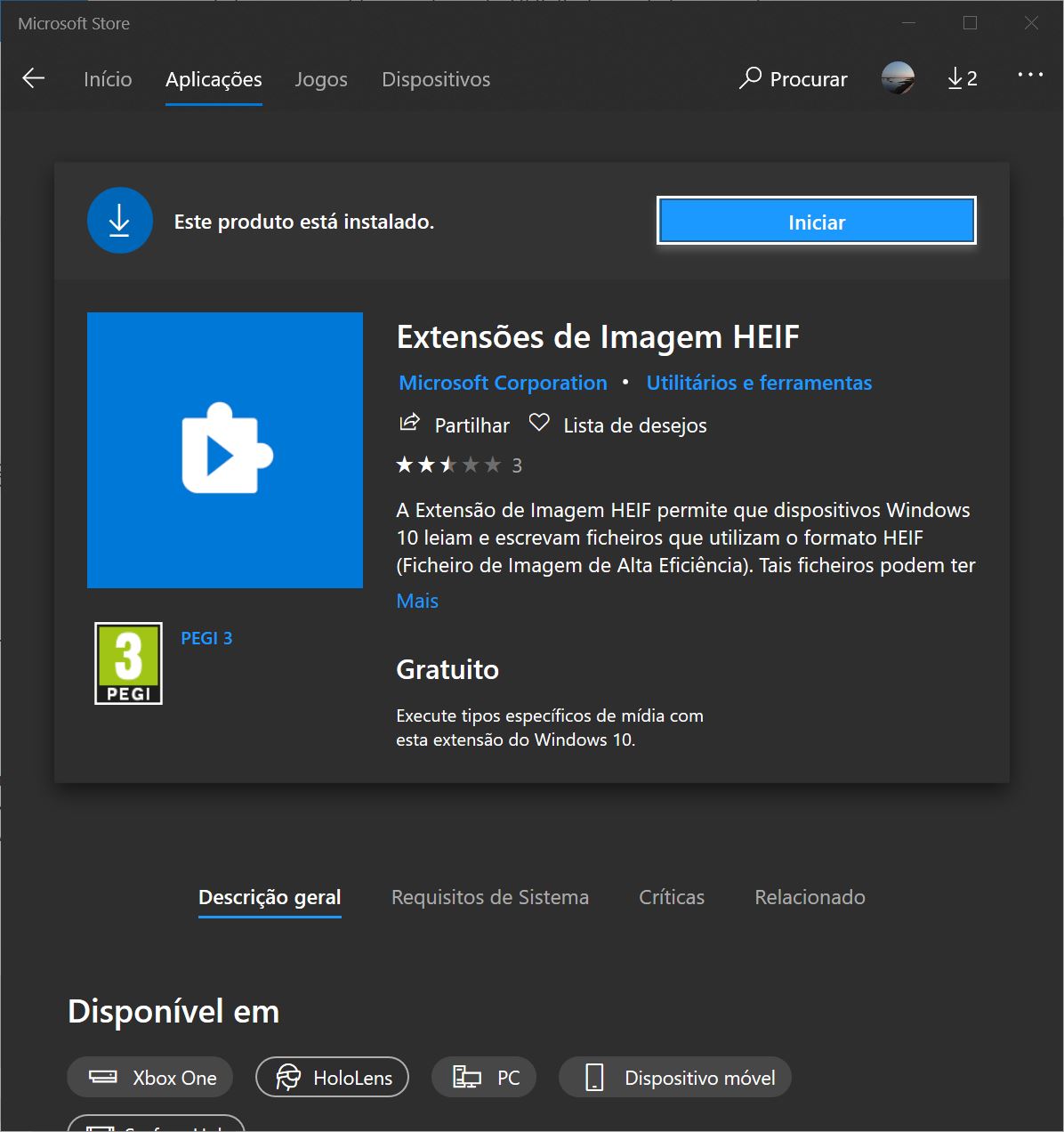The image size is (1064, 1132).
Task: Switch to the Jogos tab
Action: coord(321,79)
